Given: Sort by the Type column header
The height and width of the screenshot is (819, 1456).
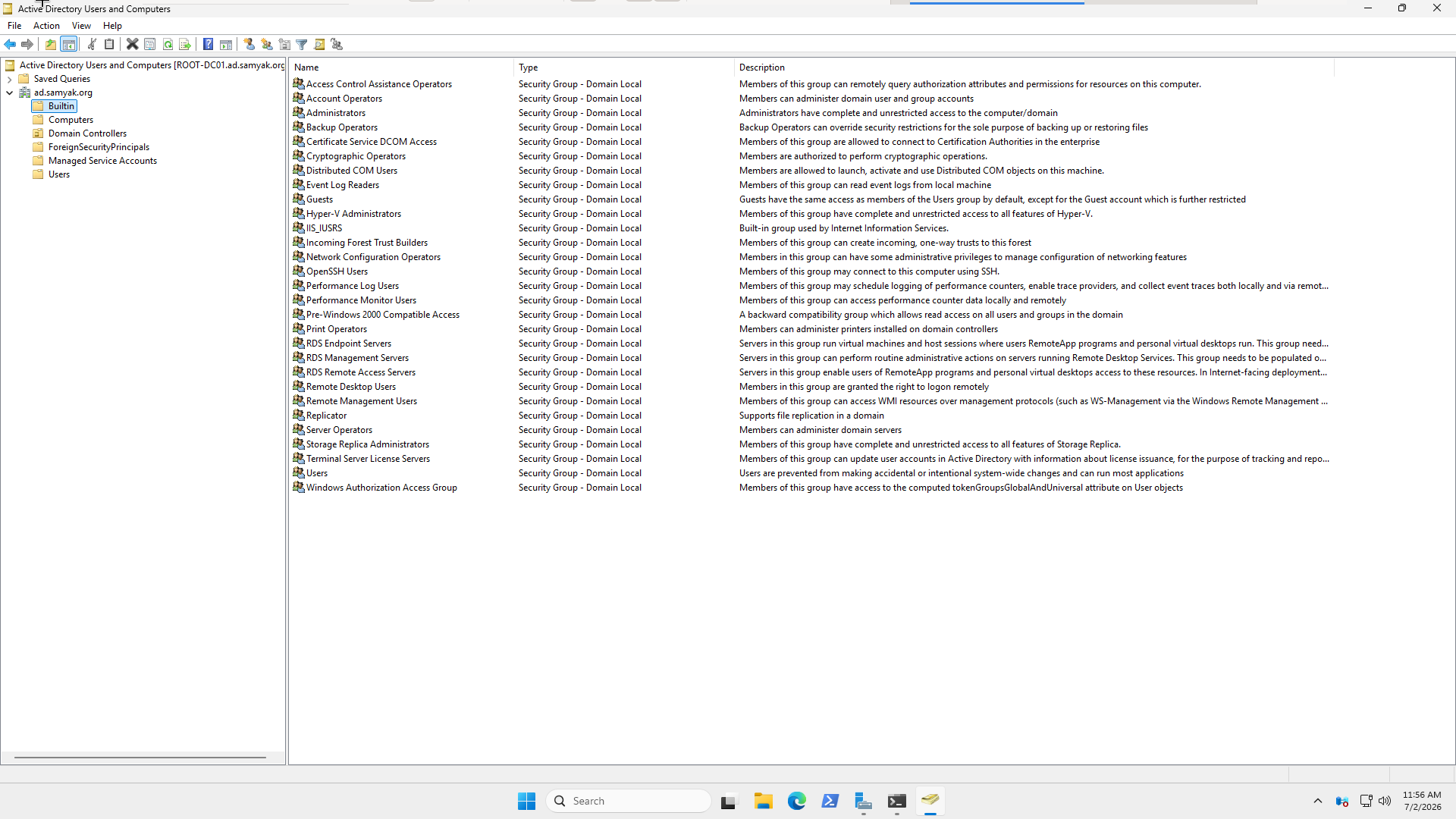Looking at the screenshot, I should coord(624,67).
